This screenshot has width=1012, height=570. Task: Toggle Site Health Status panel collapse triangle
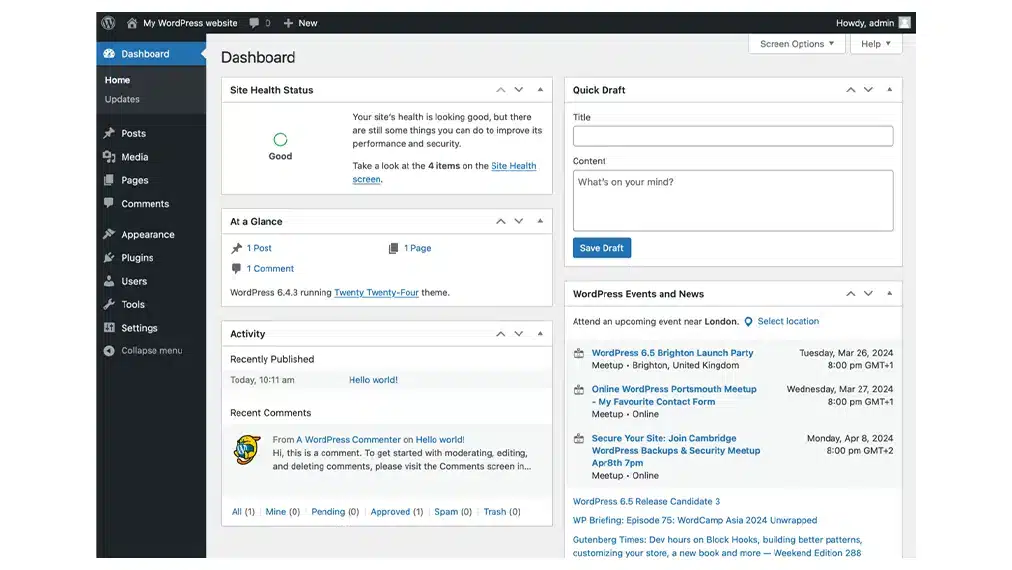[540, 90]
